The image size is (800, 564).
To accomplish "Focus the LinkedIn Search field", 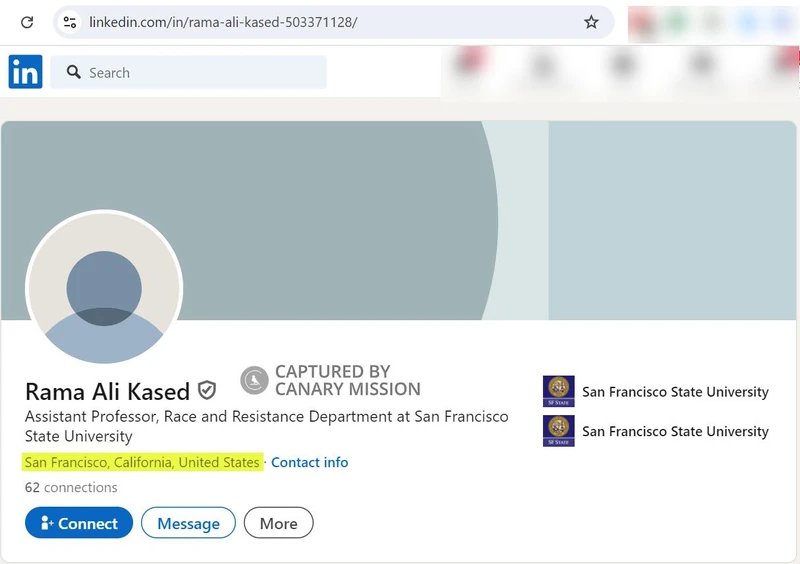I will 188,72.
